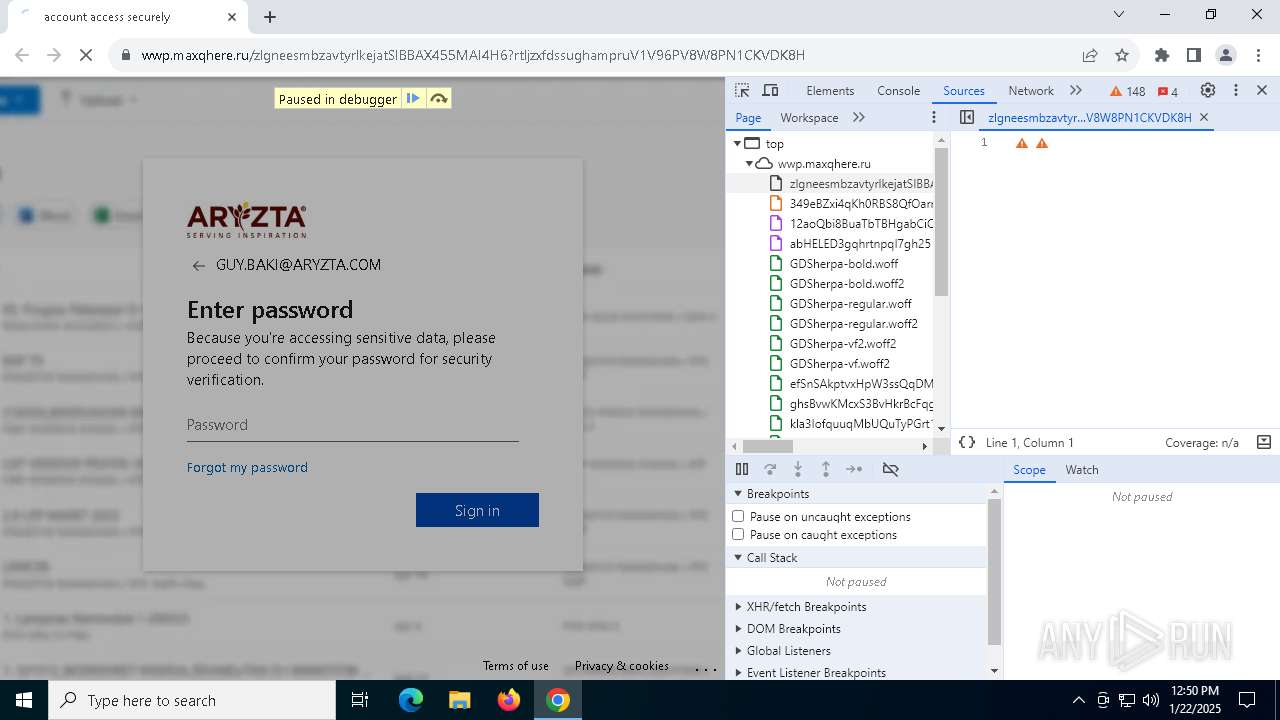Open Firefox from the taskbar

point(509,700)
